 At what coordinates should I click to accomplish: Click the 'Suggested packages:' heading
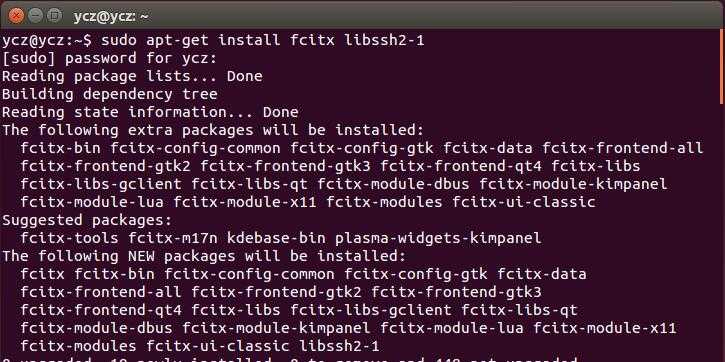[87, 221]
